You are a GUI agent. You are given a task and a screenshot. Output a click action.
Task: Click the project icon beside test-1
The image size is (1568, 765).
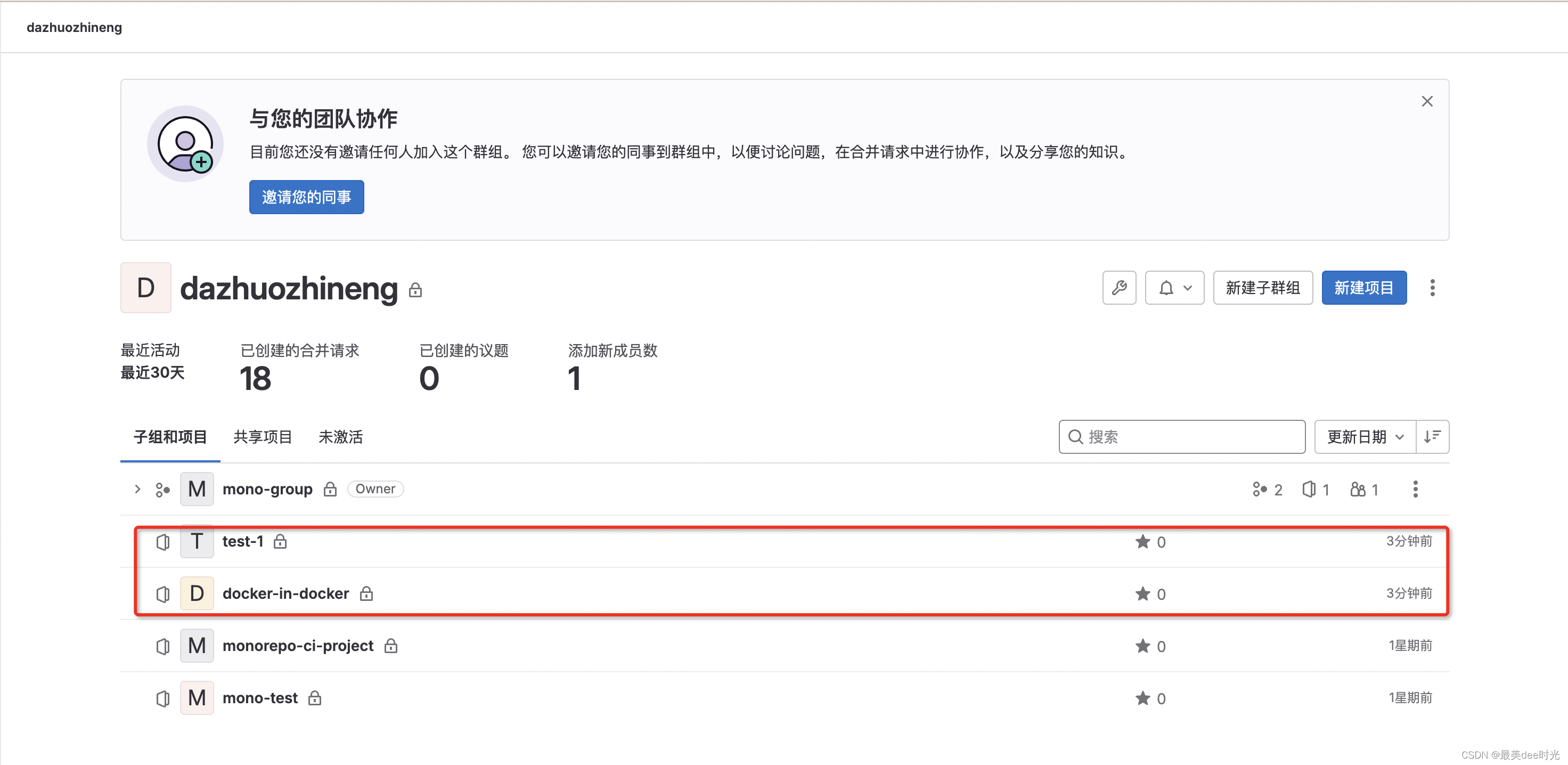[162, 541]
